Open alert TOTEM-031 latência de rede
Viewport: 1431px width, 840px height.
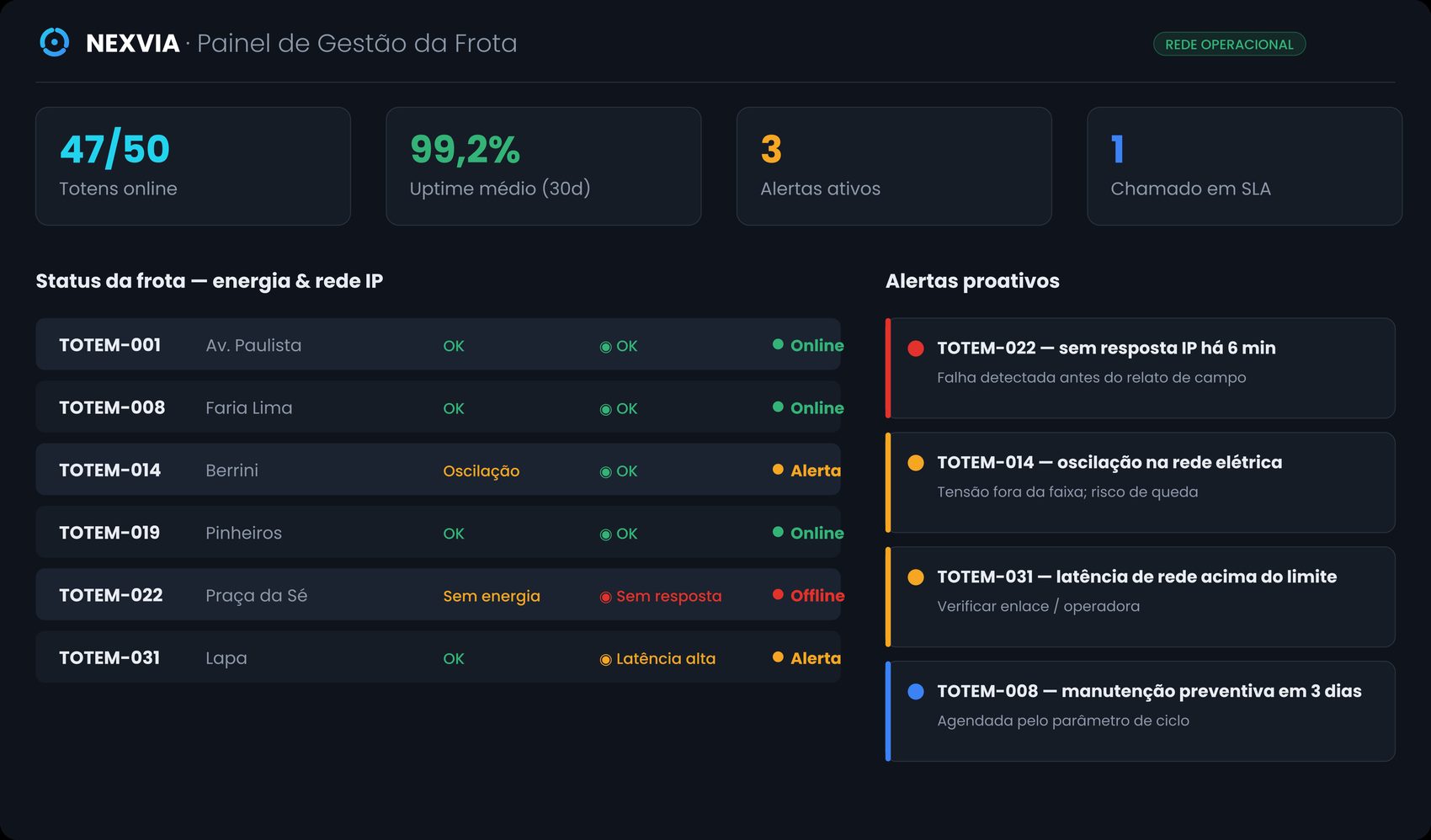pos(1141,597)
